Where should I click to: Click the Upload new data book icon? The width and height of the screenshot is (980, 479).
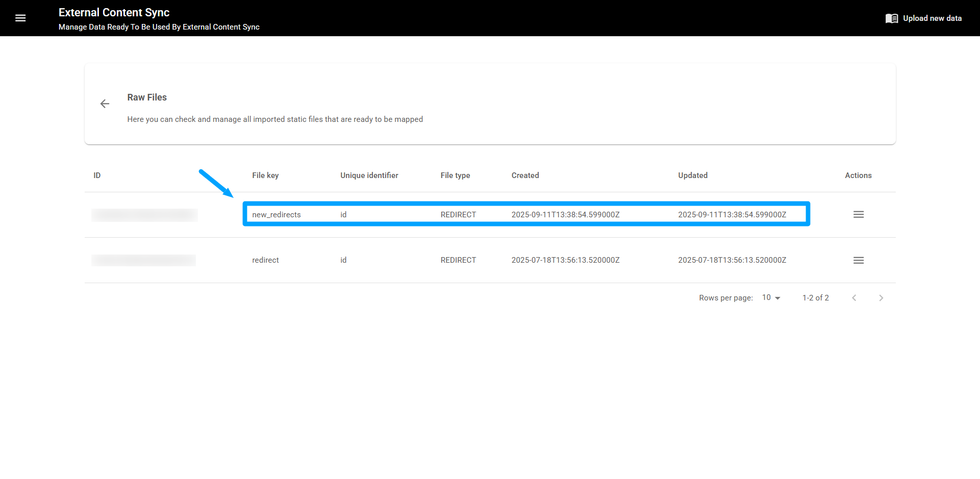click(x=892, y=19)
